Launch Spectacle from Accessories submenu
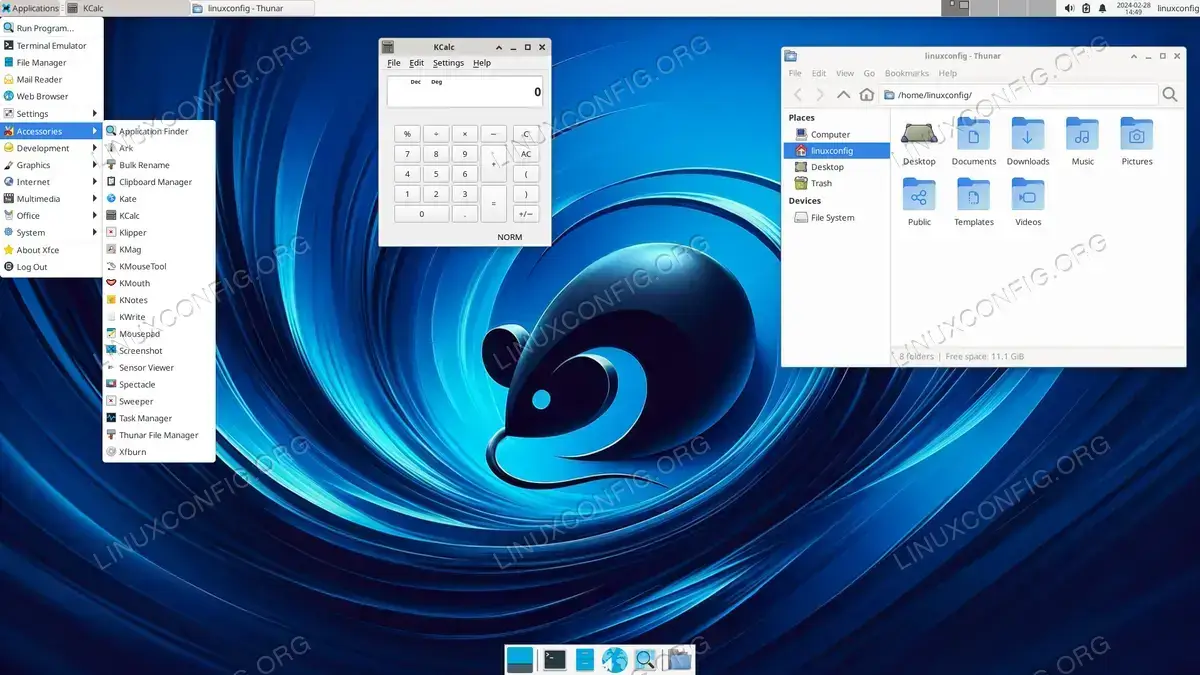Screen dimensions: 1200x675 160,384
